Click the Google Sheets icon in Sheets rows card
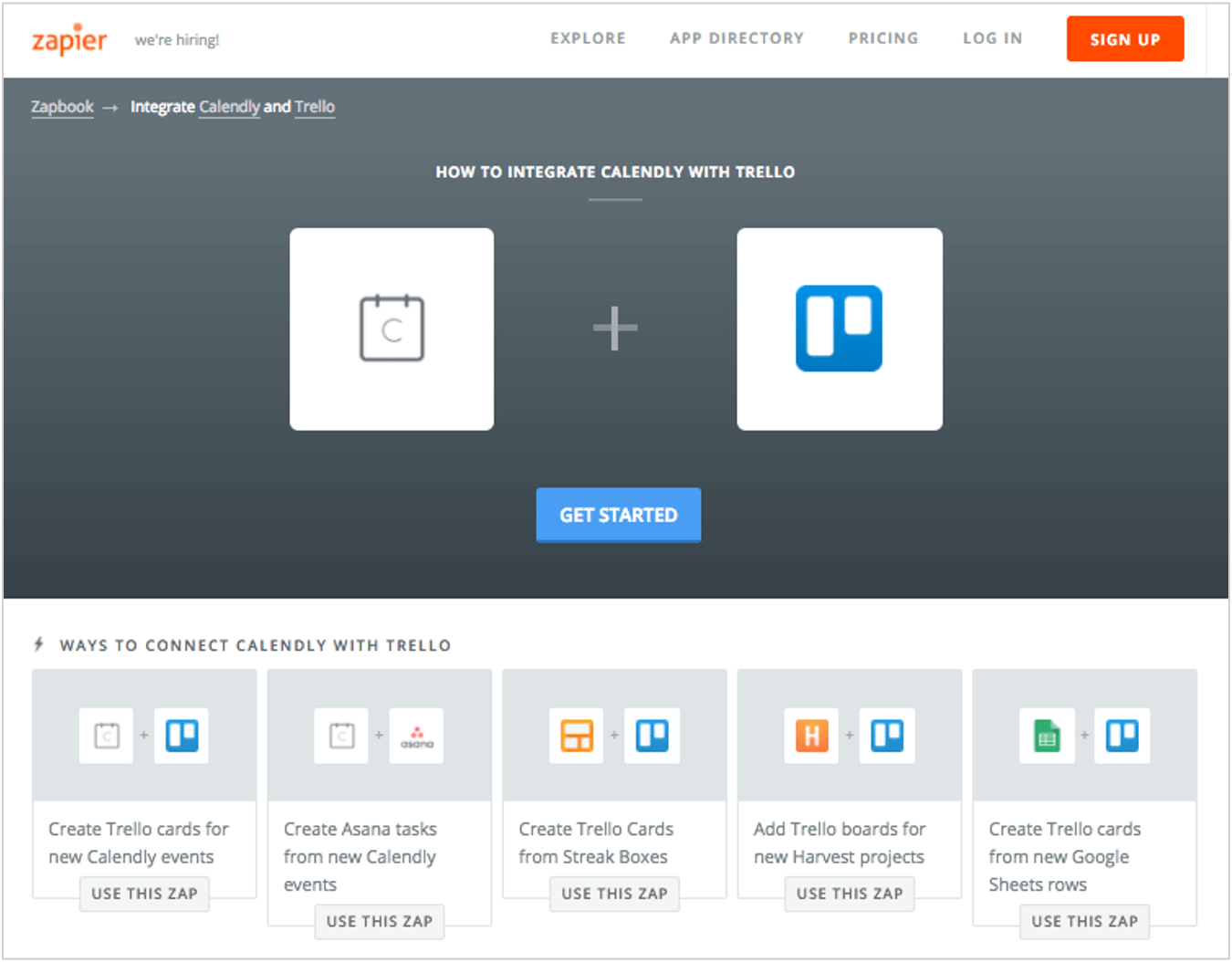 (1047, 735)
